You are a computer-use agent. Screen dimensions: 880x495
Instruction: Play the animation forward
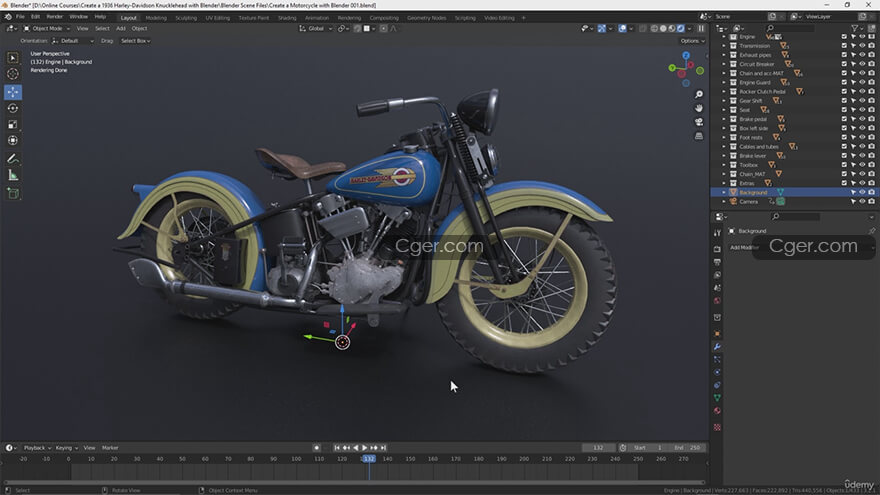[365, 448]
